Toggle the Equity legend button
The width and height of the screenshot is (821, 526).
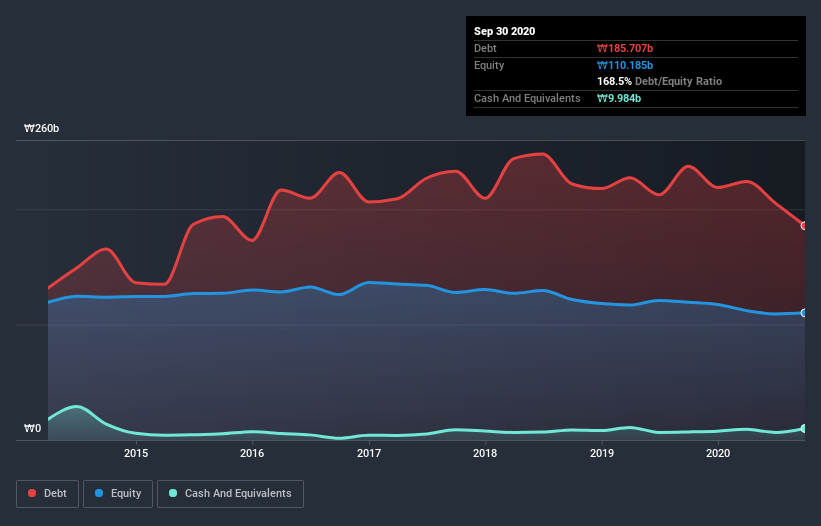(118, 494)
